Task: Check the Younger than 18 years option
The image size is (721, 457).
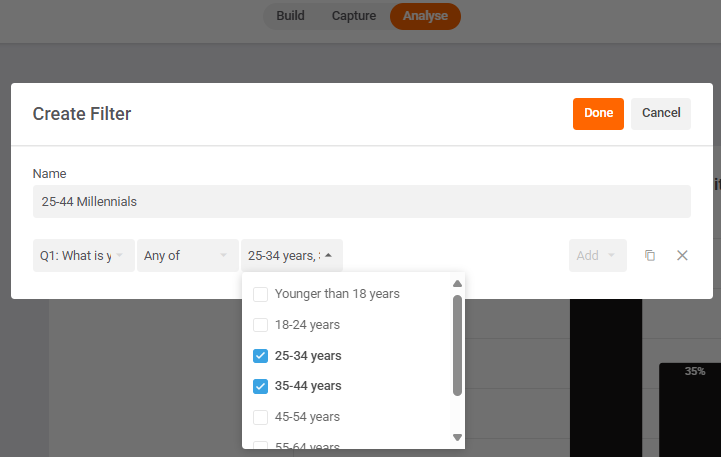Action: point(261,294)
